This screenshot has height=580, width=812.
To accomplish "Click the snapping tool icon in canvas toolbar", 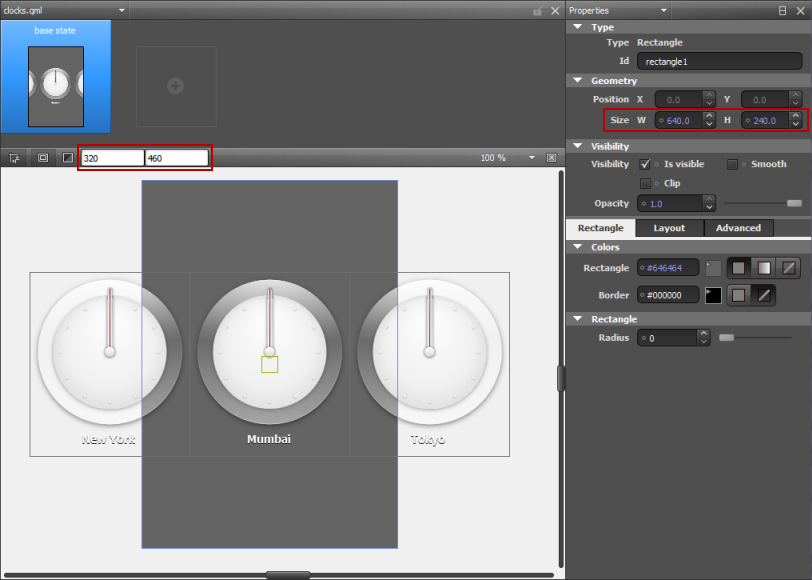I will pos(14,158).
